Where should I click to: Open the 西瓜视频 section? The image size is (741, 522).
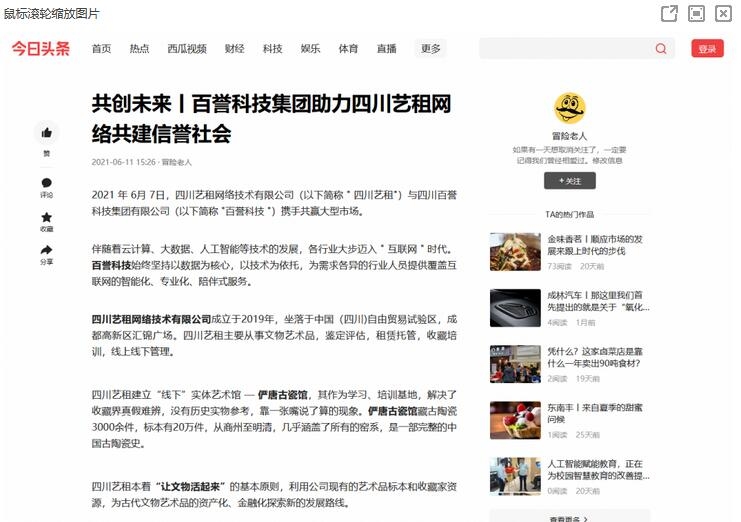187,49
